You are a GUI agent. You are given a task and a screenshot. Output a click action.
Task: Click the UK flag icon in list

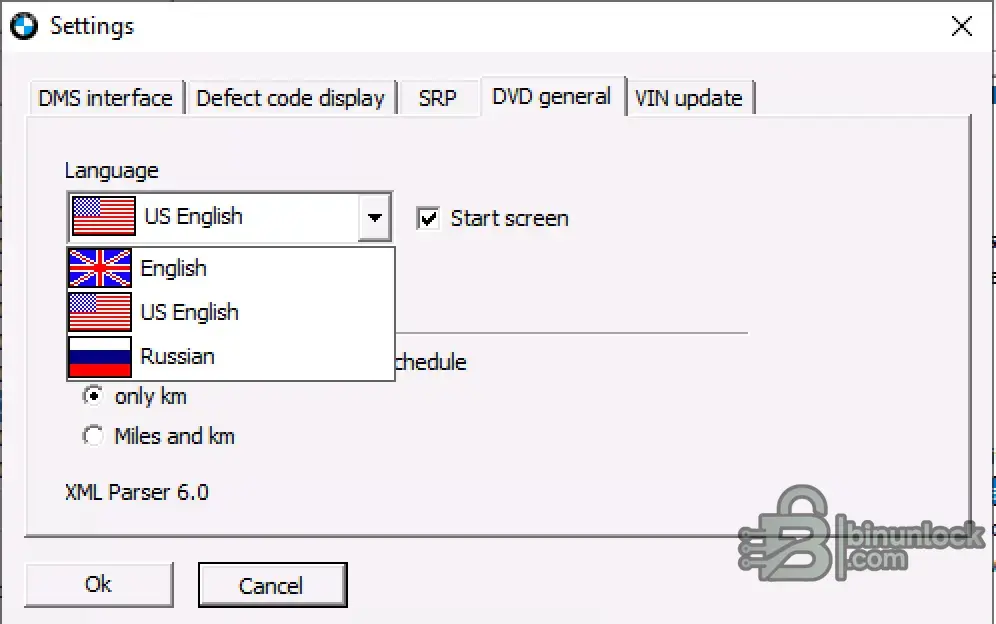tap(100, 268)
